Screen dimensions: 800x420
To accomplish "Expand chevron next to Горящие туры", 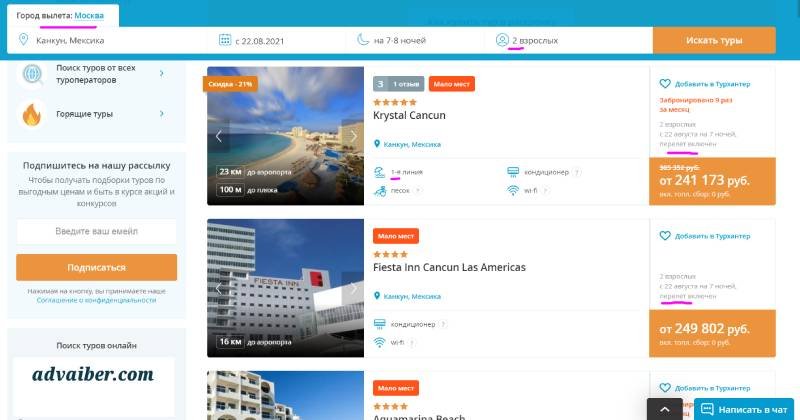I will click(162, 114).
